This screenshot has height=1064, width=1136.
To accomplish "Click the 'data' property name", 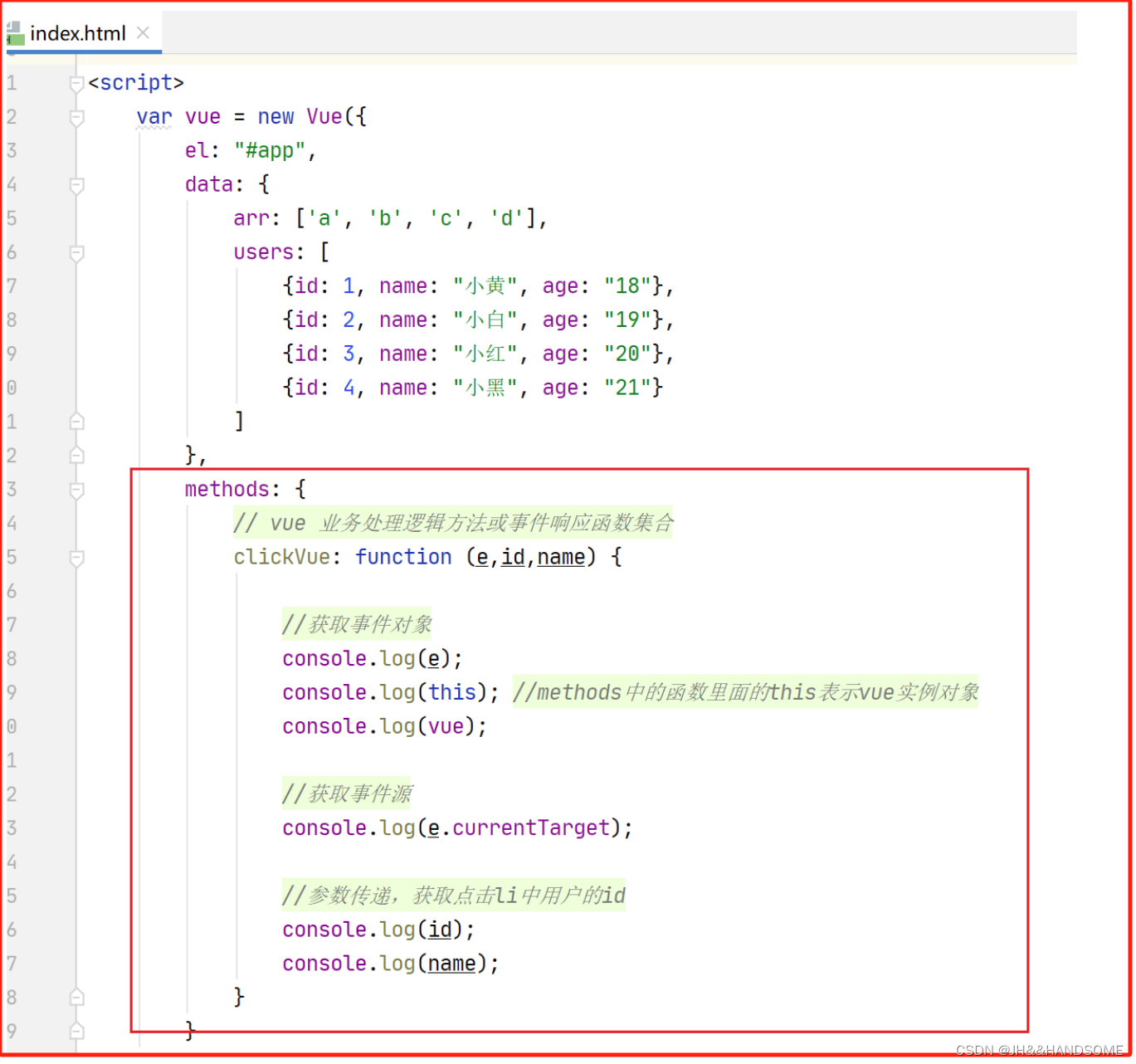I will (x=209, y=184).
